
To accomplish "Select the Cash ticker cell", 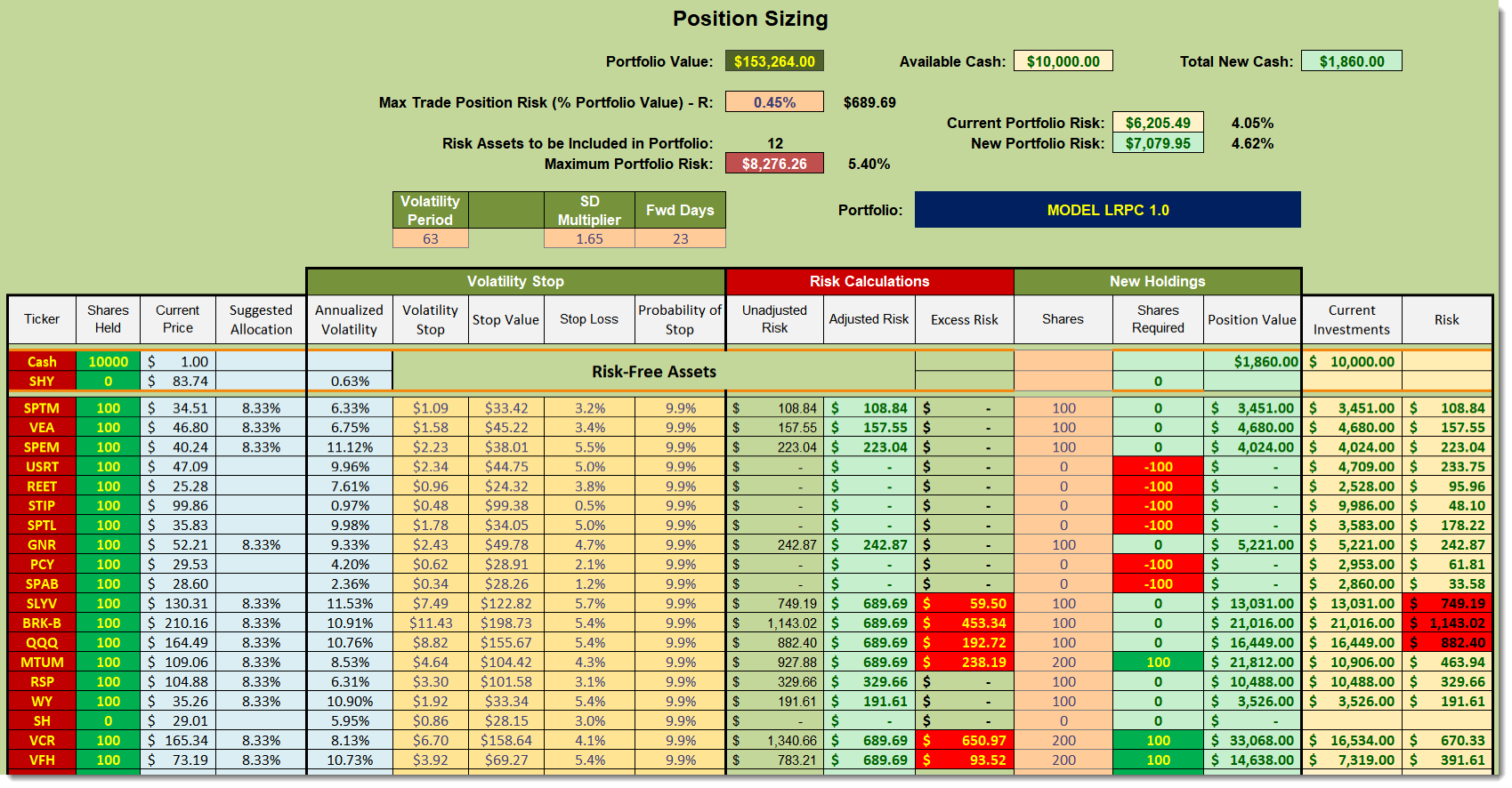I will pyautogui.click(x=42, y=362).
